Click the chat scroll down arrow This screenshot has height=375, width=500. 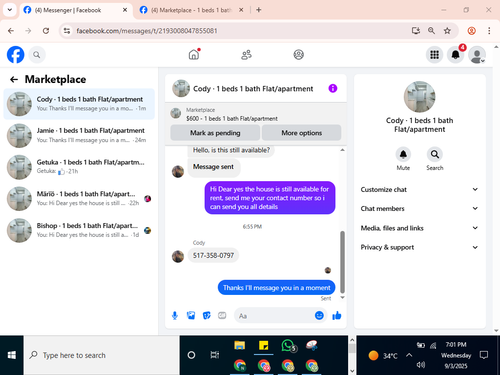pyautogui.click(x=342, y=297)
